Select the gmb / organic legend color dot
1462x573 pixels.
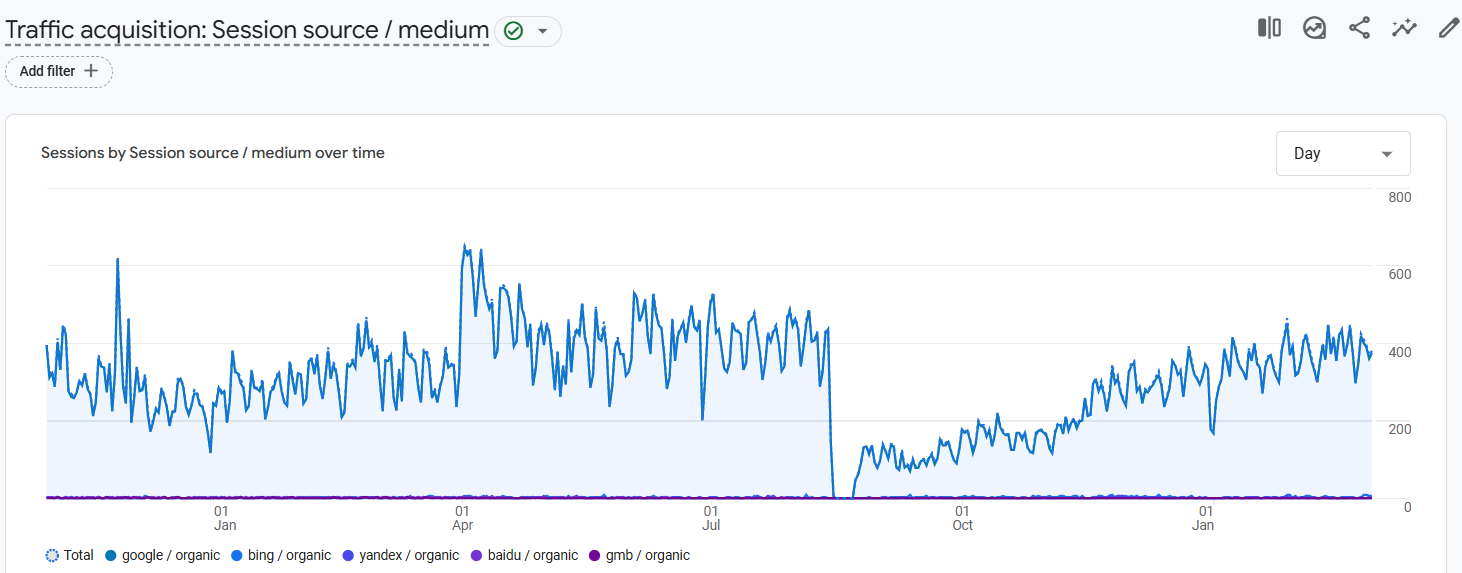[596, 555]
